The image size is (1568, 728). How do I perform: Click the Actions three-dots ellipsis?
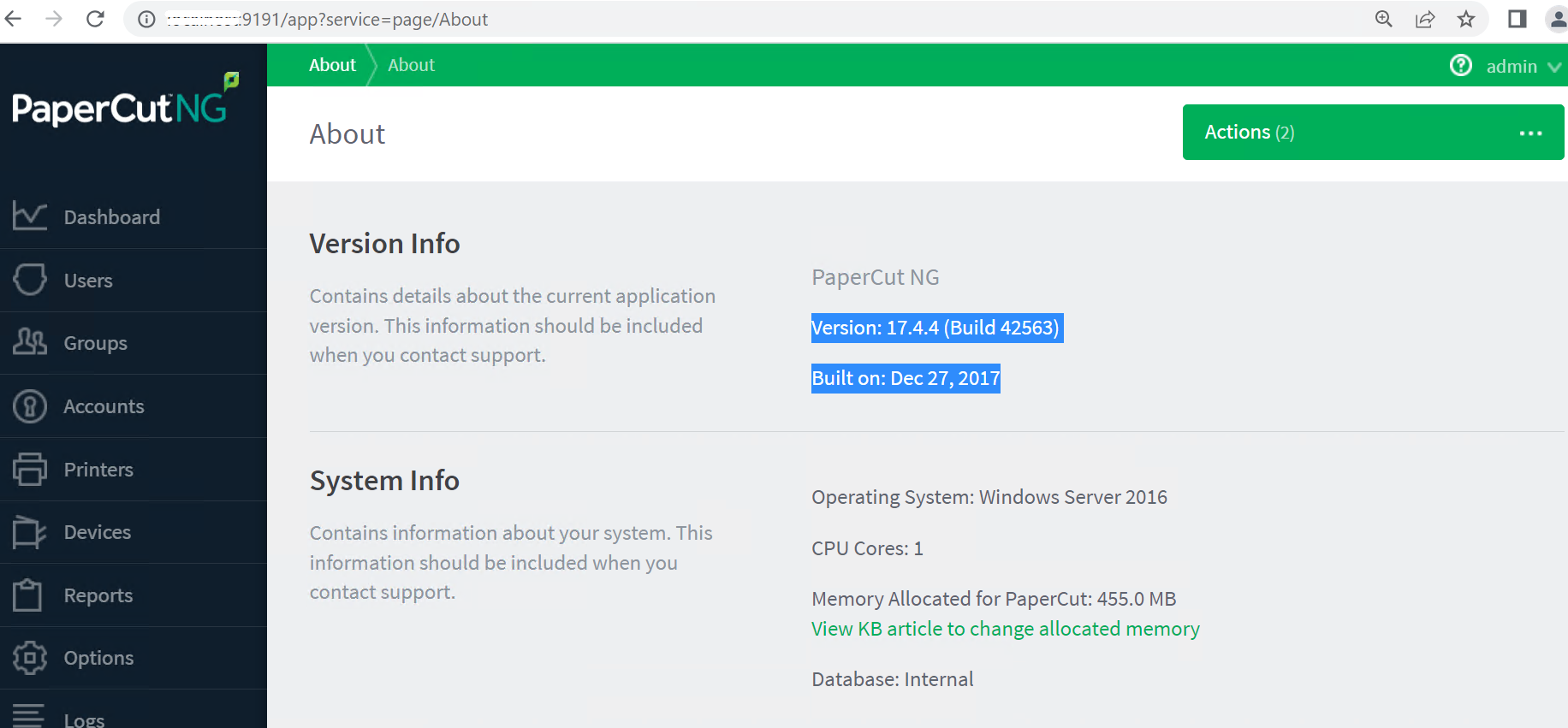[x=1530, y=133]
